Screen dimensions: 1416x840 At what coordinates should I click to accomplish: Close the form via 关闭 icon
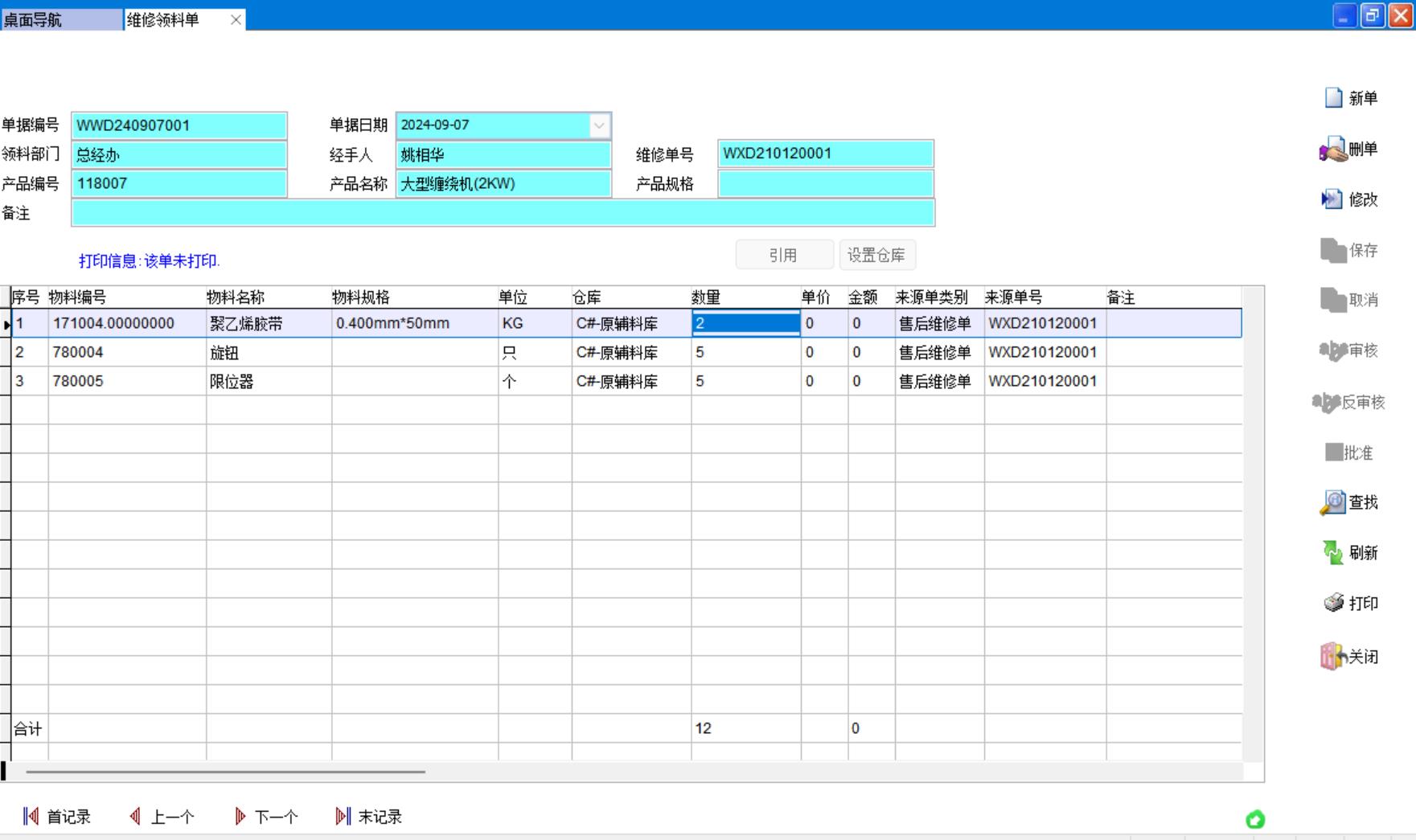tap(1333, 657)
